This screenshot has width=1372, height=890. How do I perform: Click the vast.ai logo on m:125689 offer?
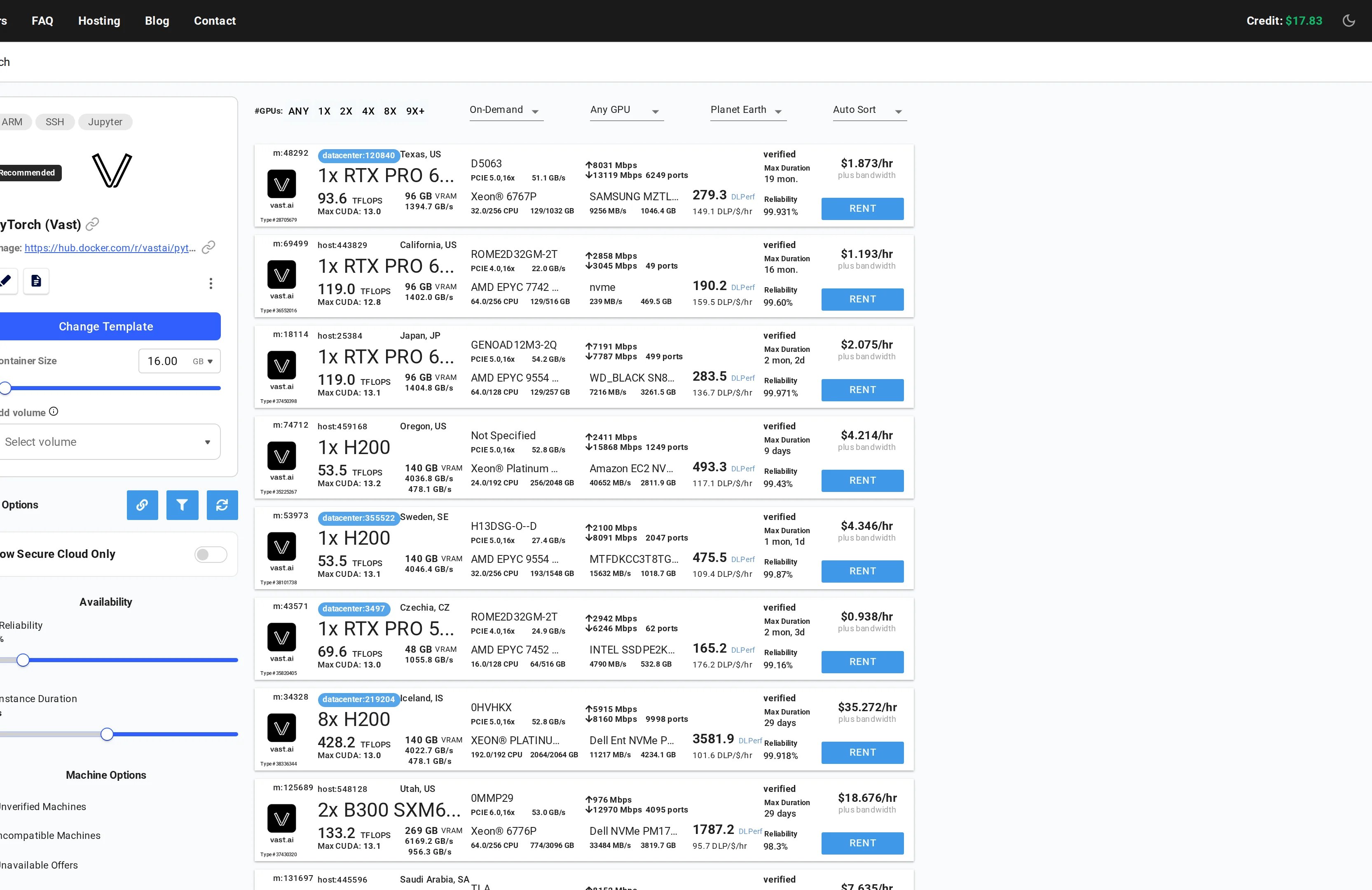pyautogui.click(x=281, y=819)
